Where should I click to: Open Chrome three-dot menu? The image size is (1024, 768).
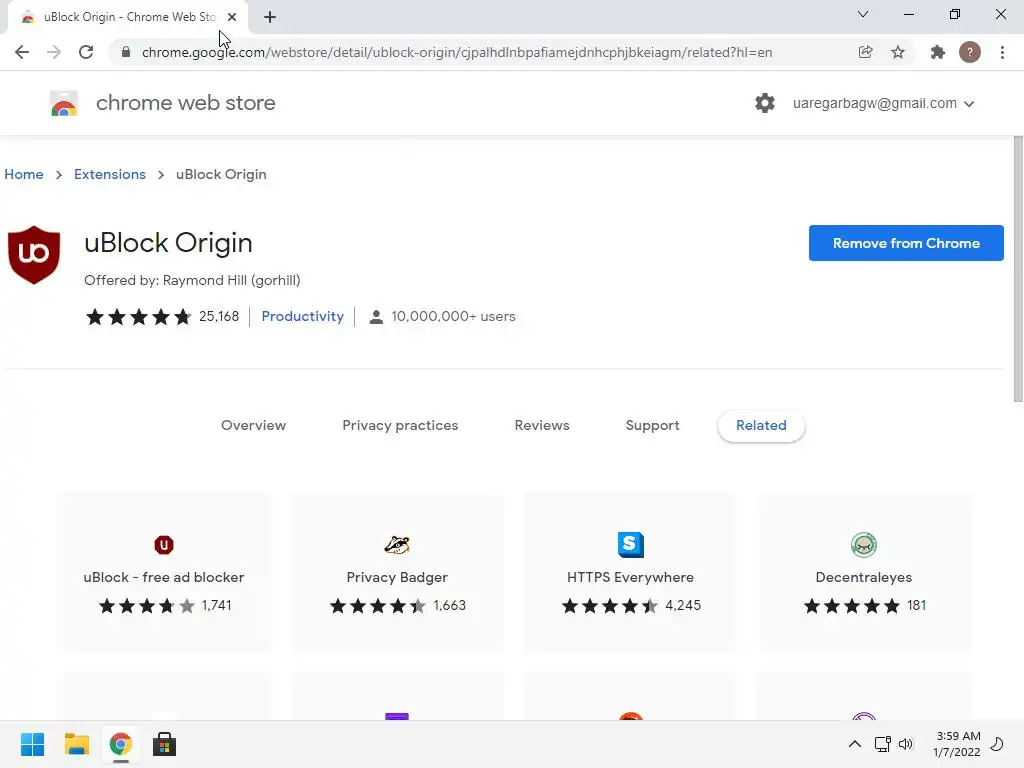point(1002,52)
